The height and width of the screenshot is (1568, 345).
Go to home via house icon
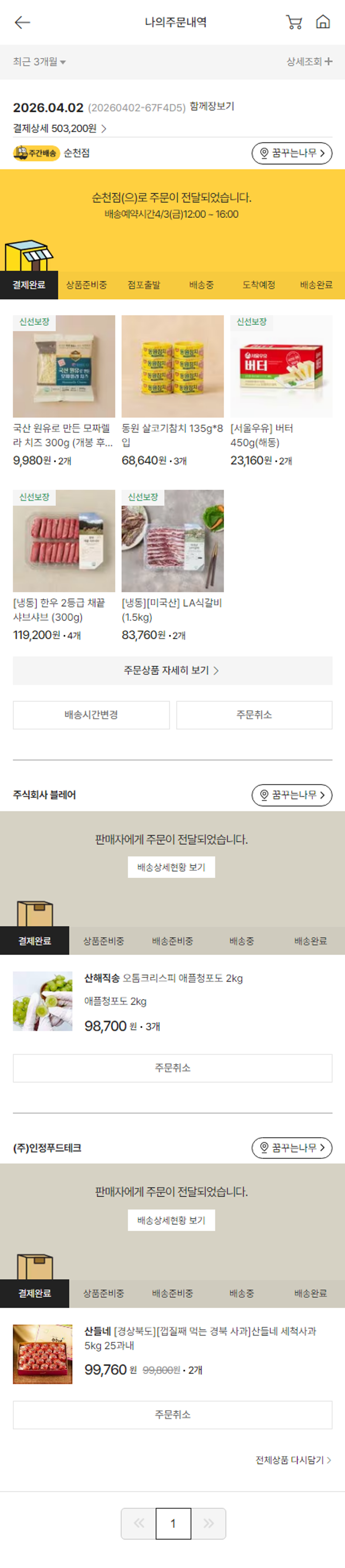(x=322, y=23)
